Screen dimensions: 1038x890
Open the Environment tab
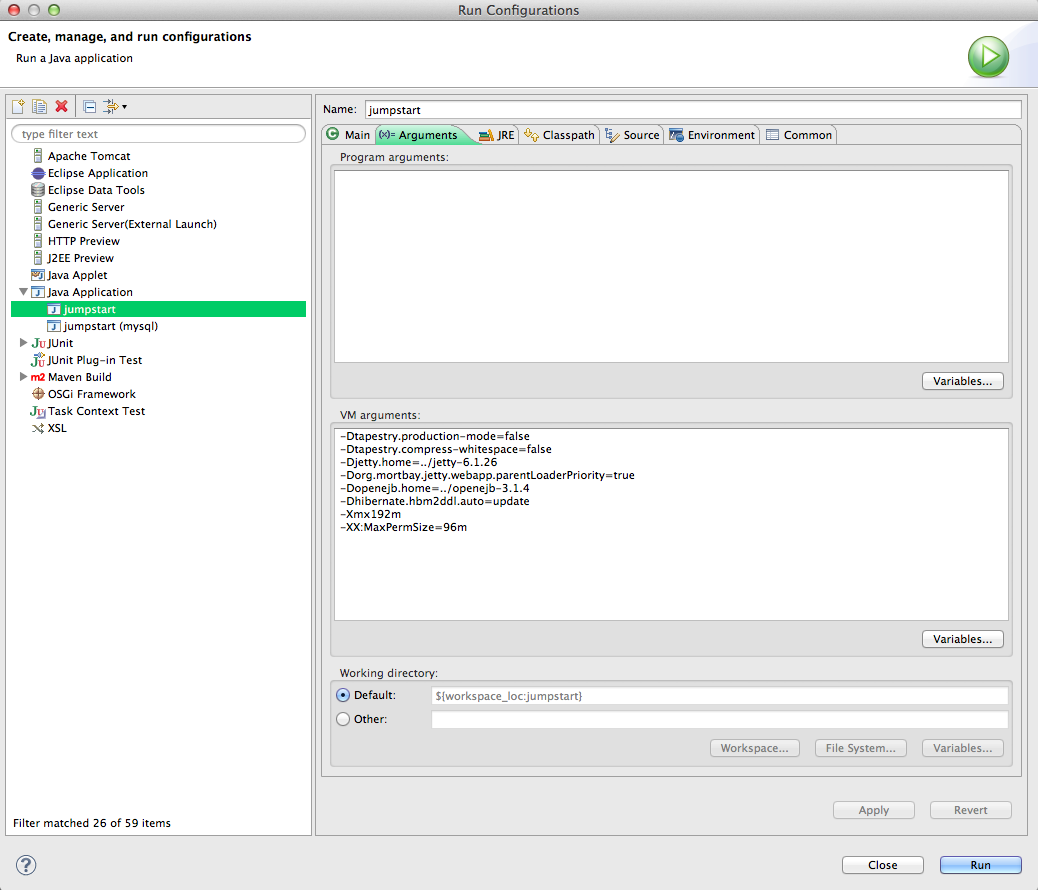(712, 134)
